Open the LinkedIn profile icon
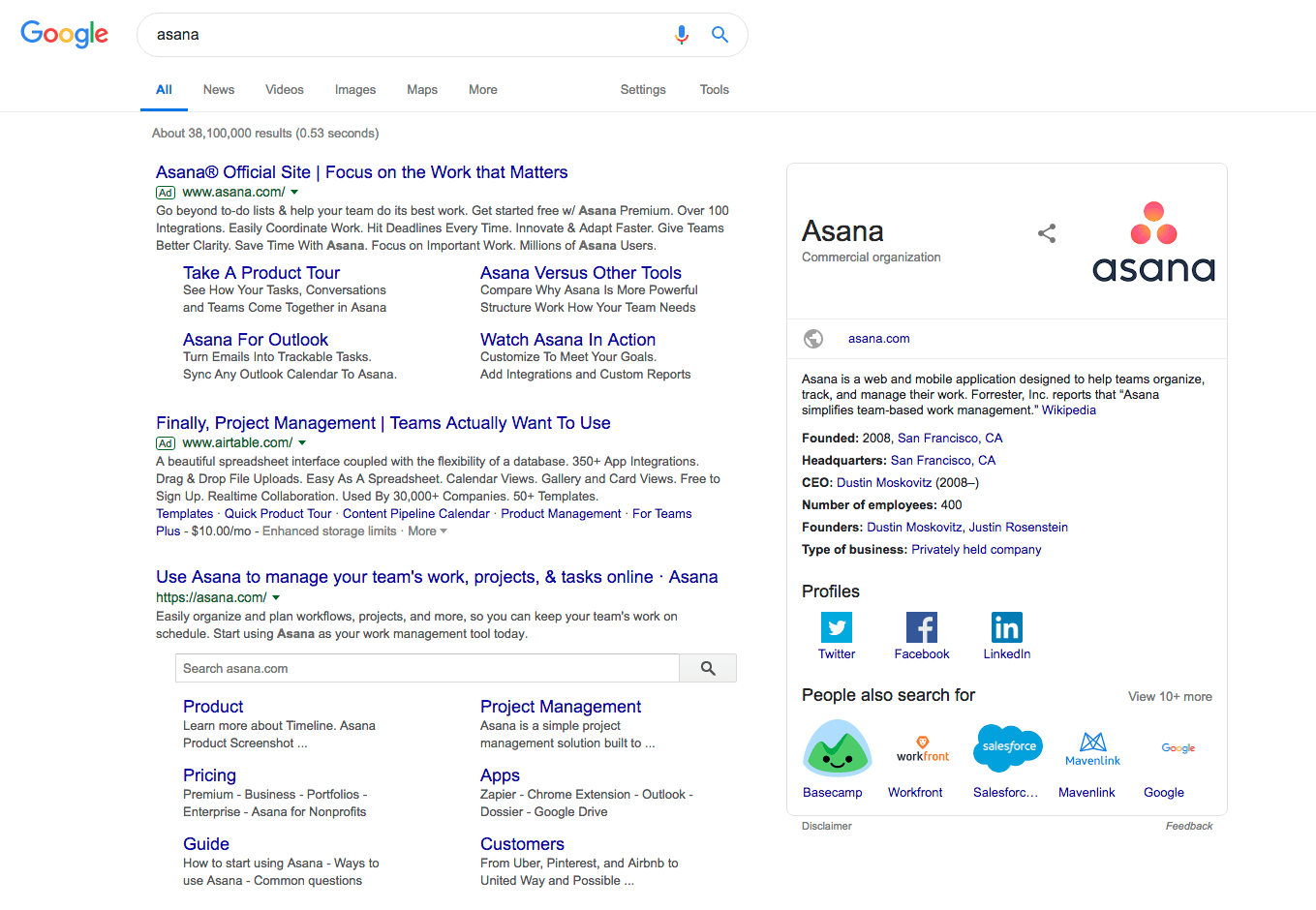1316x910 pixels. pos(1007,627)
